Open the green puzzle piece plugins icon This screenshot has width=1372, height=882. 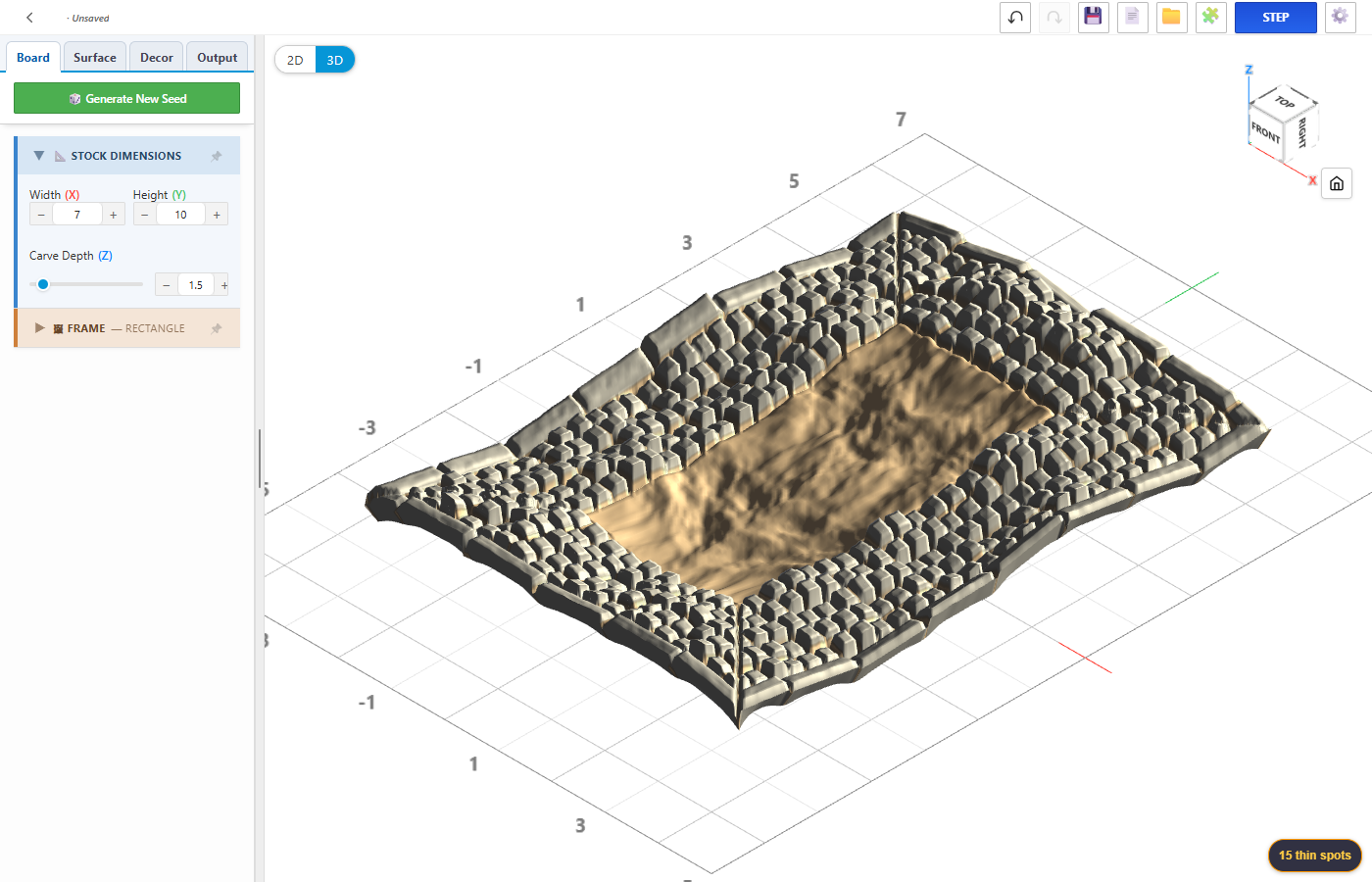click(x=1211, y=18)
